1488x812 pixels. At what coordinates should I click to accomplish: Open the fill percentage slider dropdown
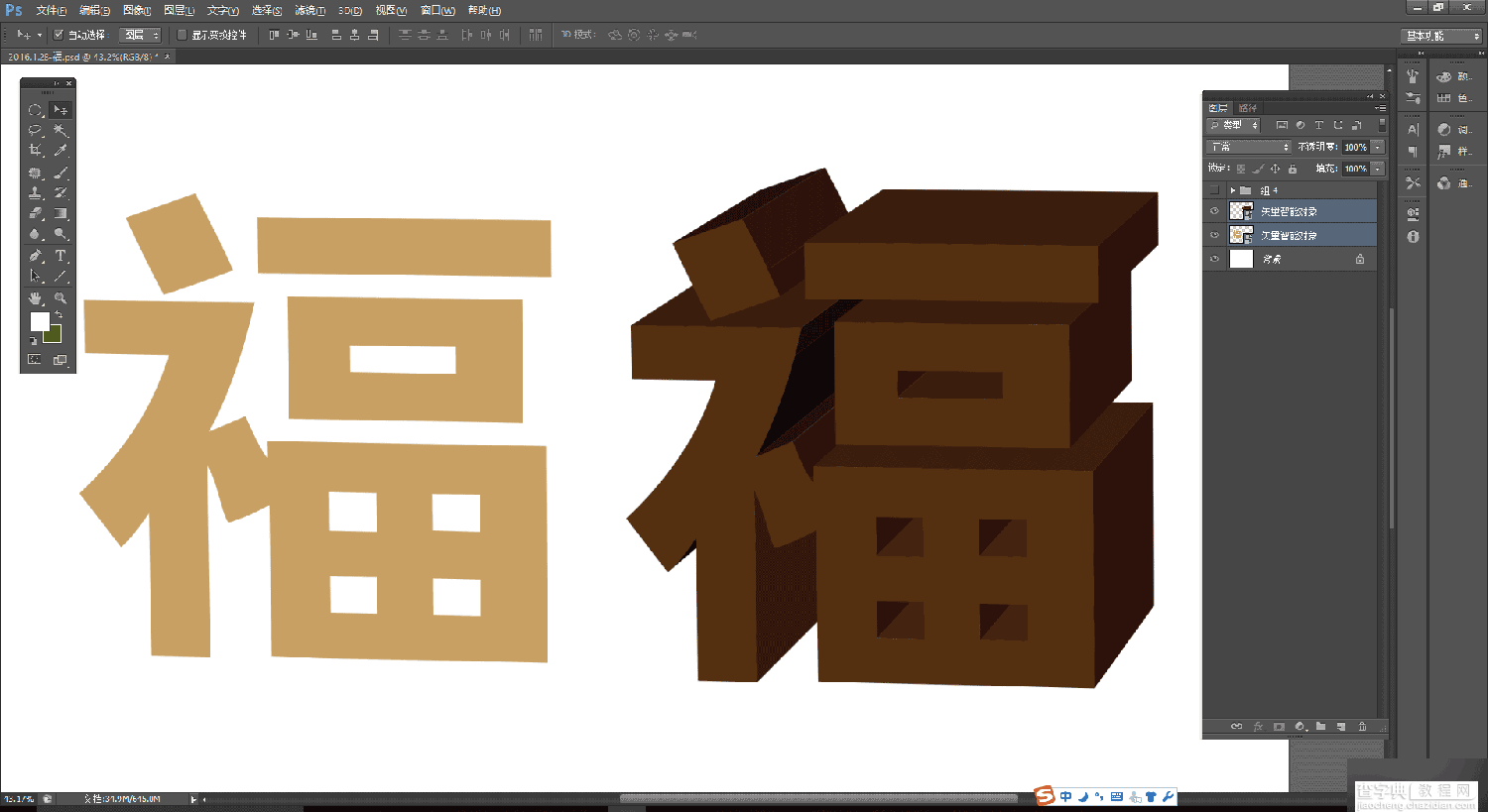(1378, 169)
